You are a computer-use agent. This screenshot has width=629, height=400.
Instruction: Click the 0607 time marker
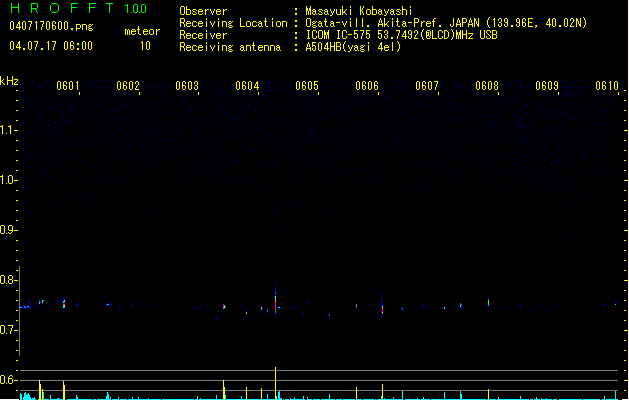tap(427, 85)
